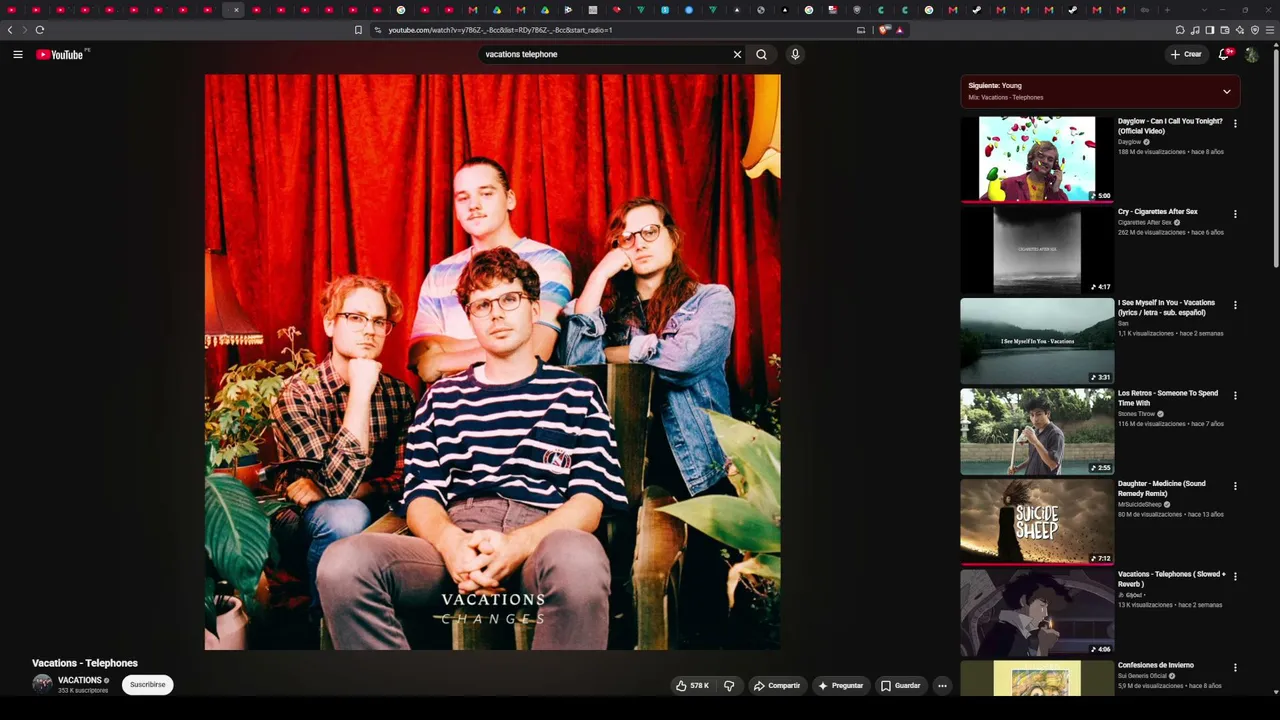Like the video (578 K)
Viewport: 1280px width, 720px height.
point(693,686)
